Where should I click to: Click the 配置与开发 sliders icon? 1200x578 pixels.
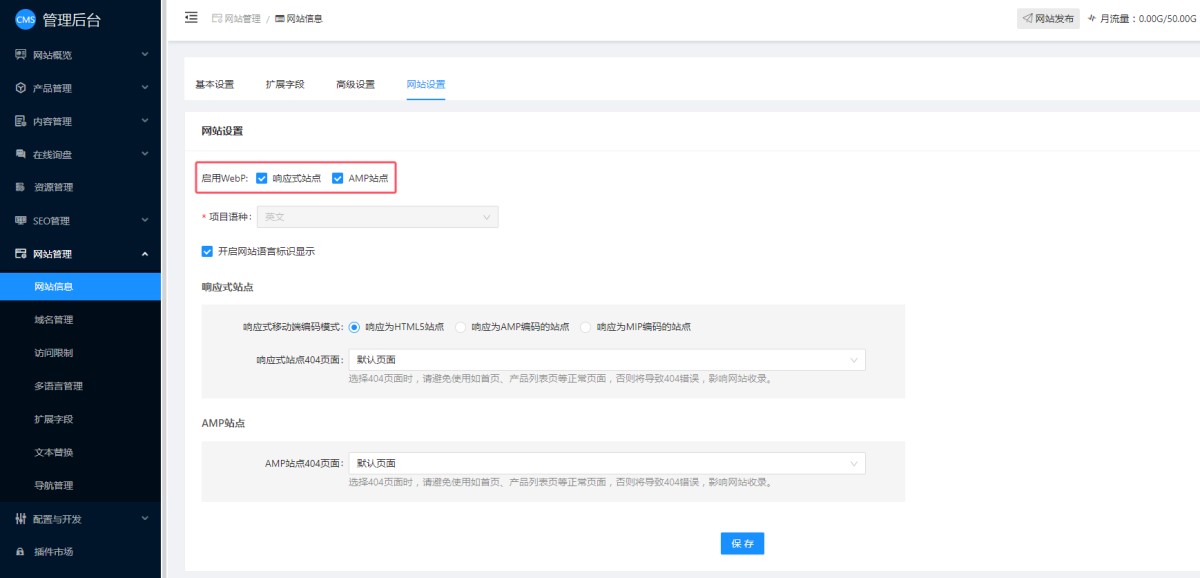point(20,519)
